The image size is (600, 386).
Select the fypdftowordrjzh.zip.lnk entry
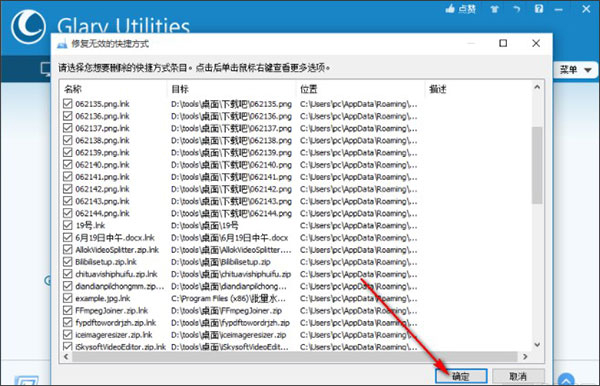click(x=116, y=322)
